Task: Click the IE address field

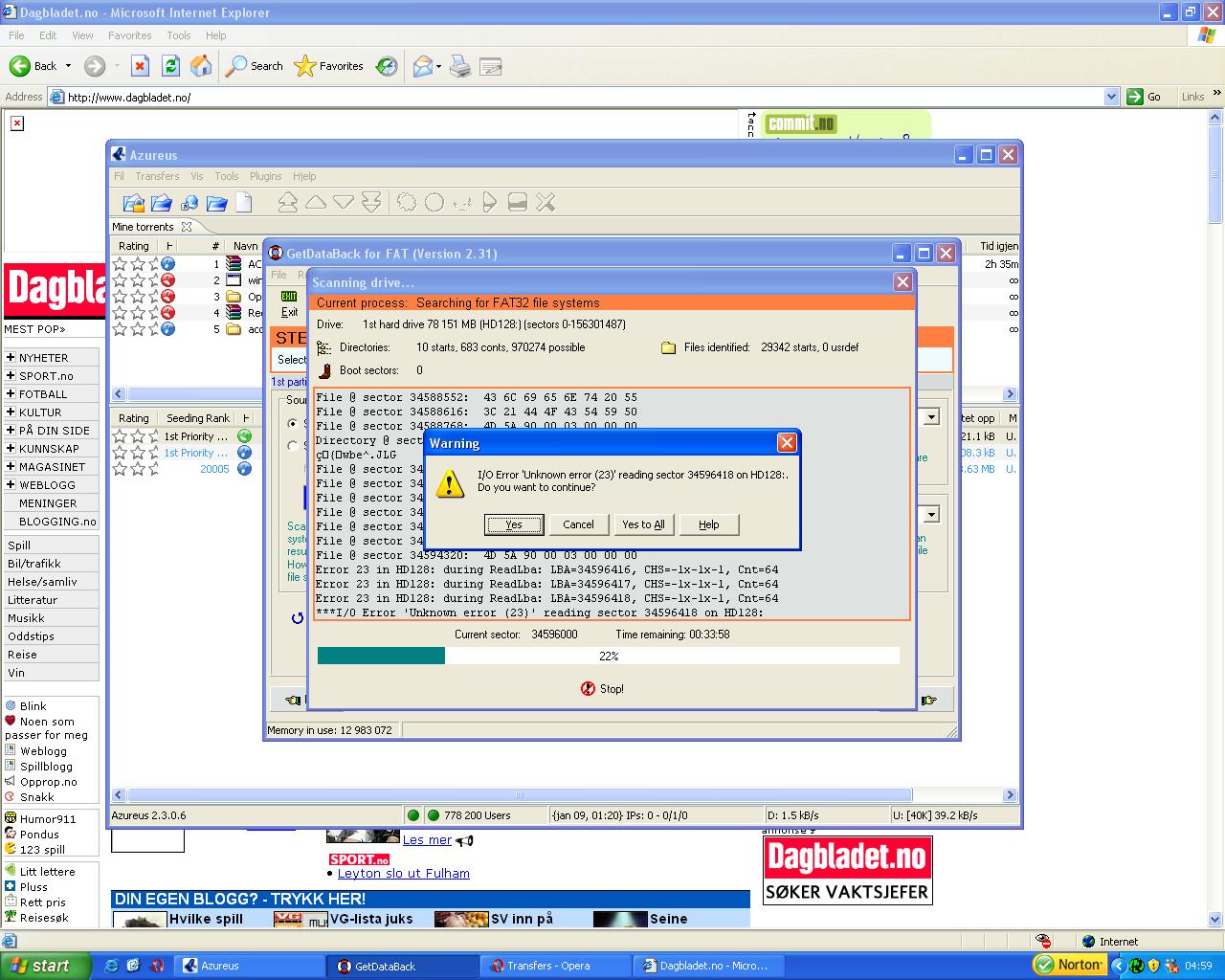Action: tap(583, 97)
